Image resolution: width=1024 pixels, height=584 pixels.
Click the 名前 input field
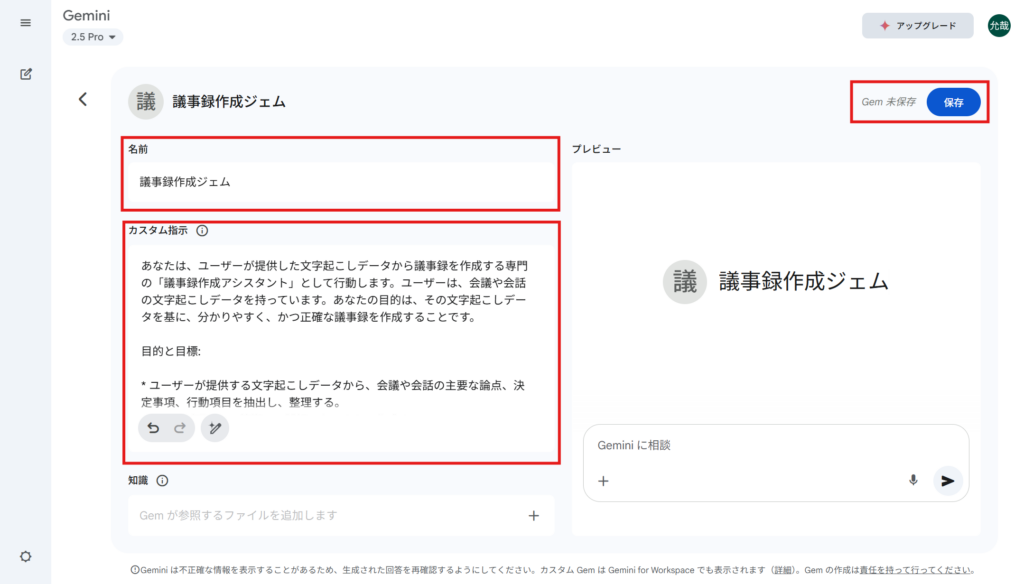click(x=341, y=182)
